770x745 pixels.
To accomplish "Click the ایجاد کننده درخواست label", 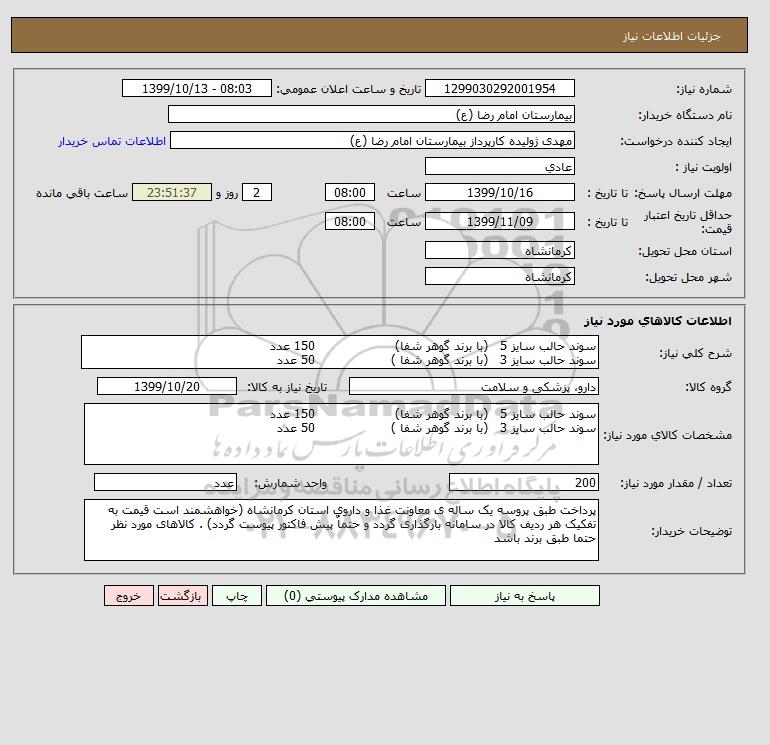I will point(676,141).
